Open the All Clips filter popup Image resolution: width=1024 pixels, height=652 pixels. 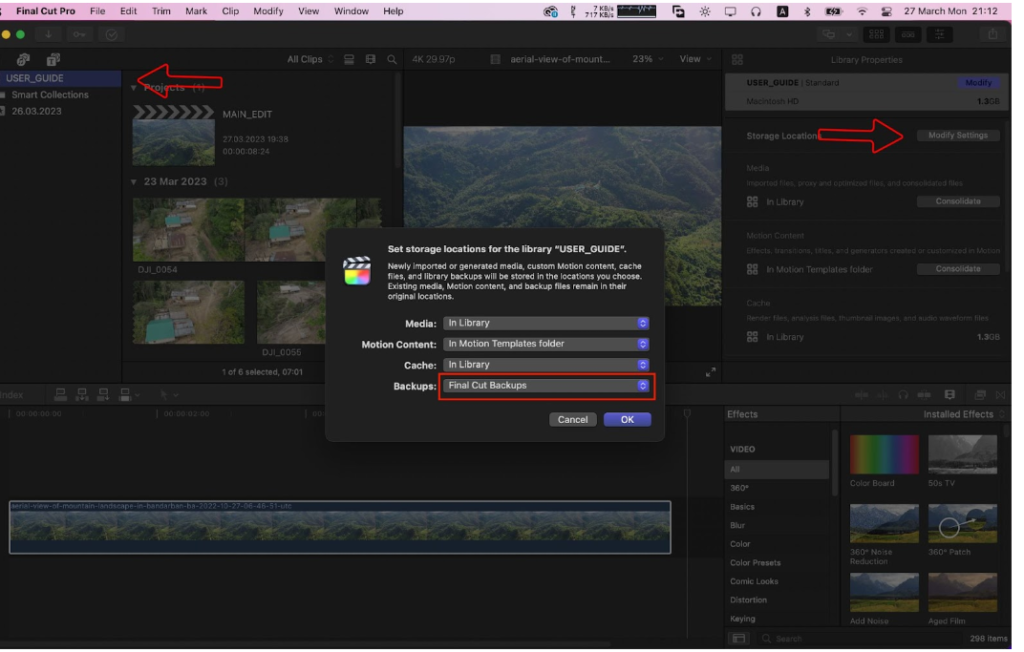pos(310,59)
